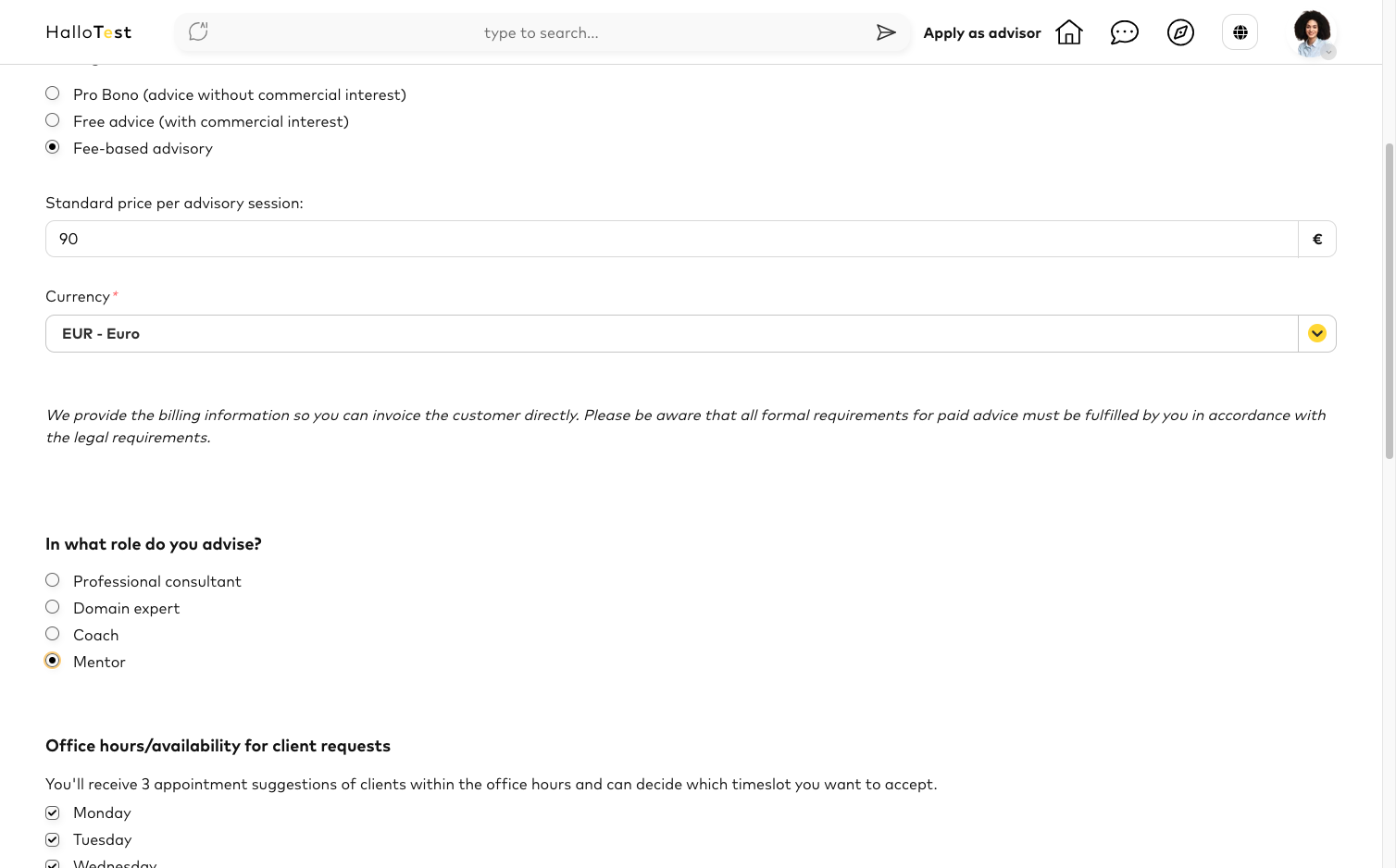Click the HalloTest logo

(x=89, y=32)
